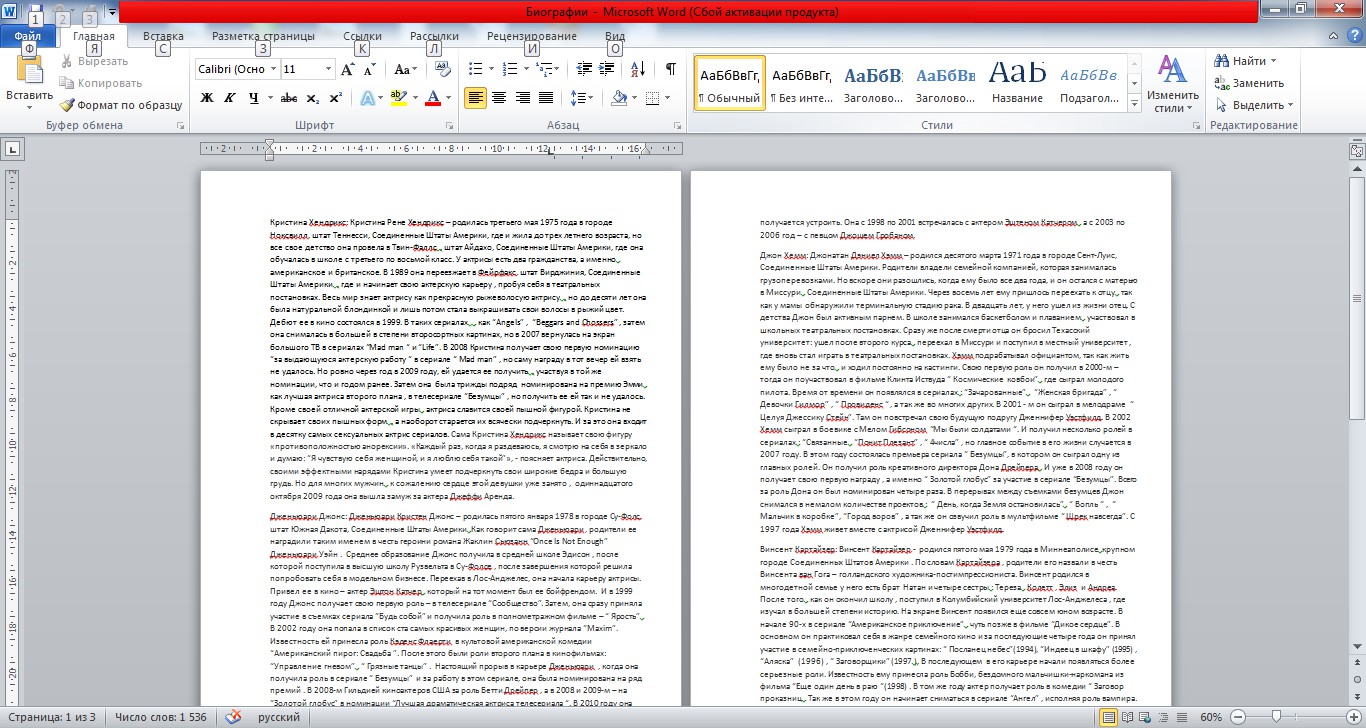Click the Shading paint bucket icon
This screenshot has width=1366, height=728.
coord(619,98)
